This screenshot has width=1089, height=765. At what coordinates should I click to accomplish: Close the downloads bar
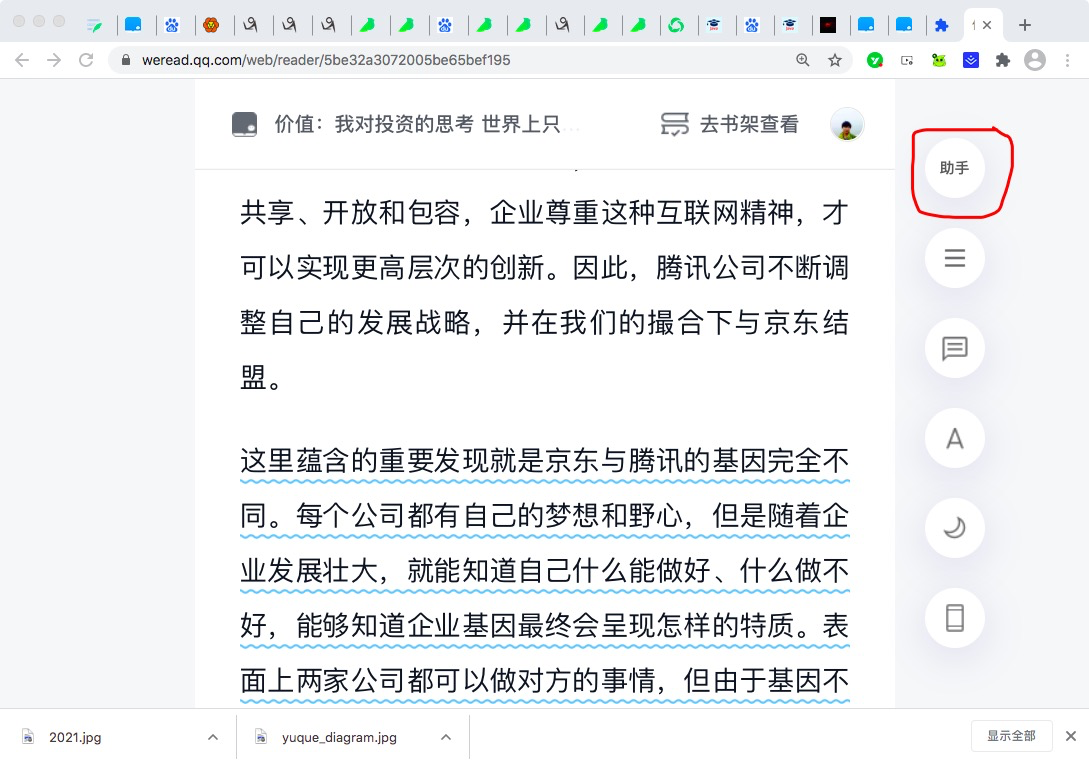tap(1071, 736)
